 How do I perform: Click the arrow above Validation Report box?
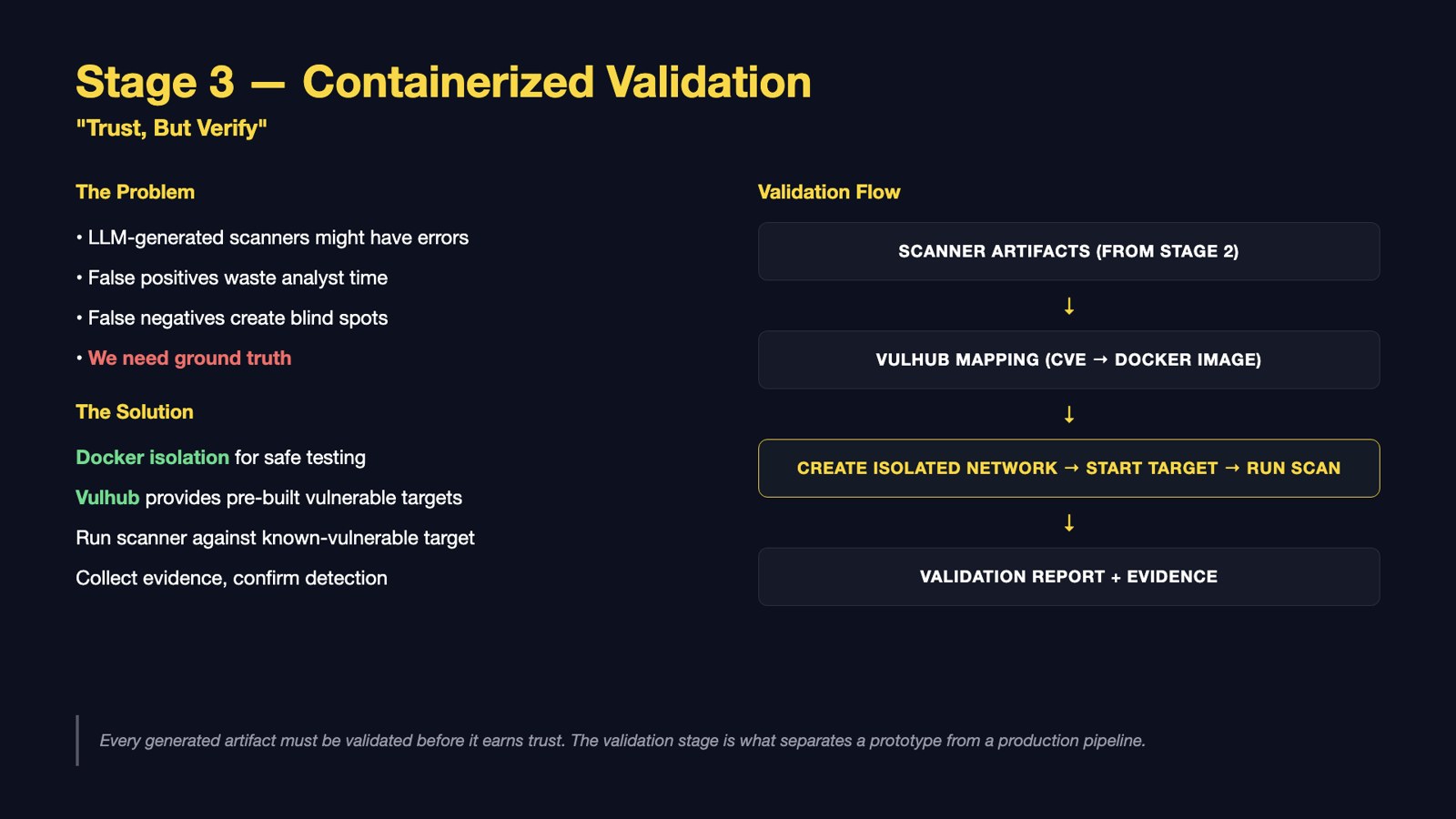(1069, 522)
